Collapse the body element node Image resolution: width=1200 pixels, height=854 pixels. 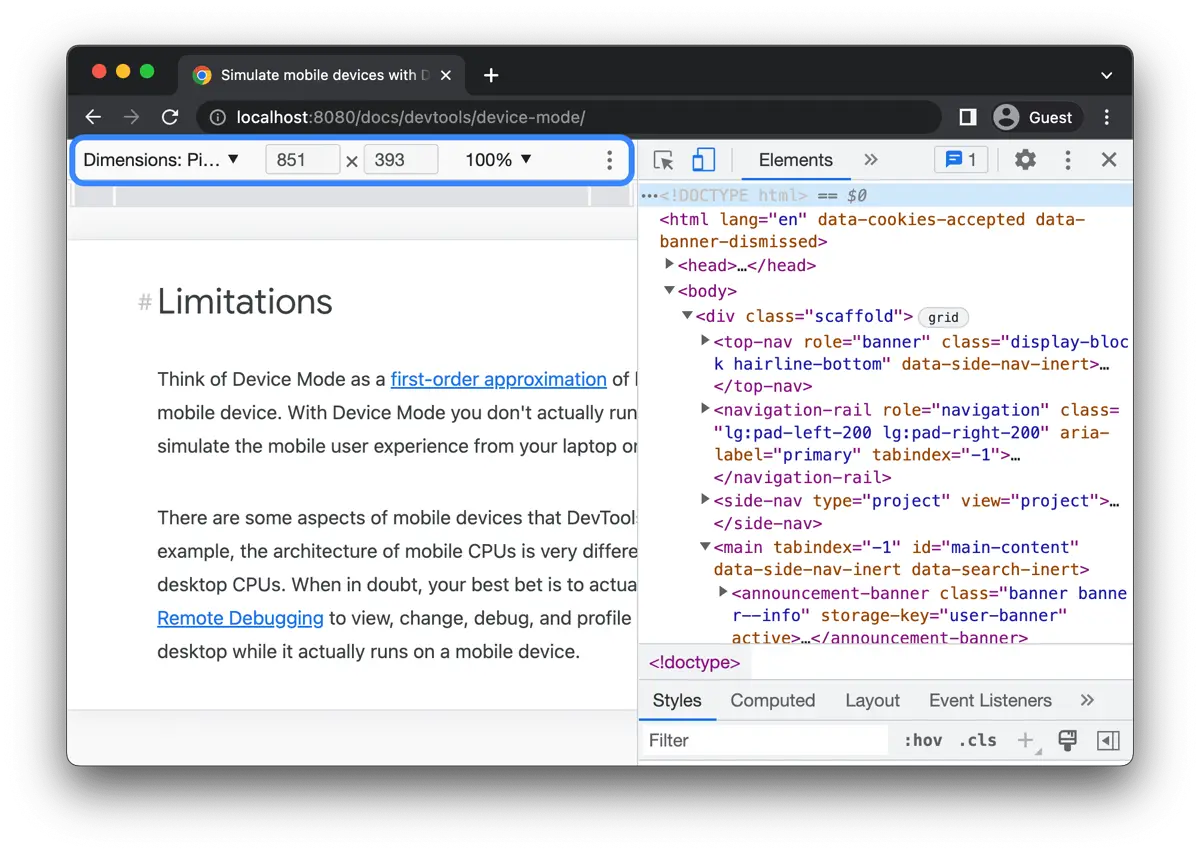(670, 291)
